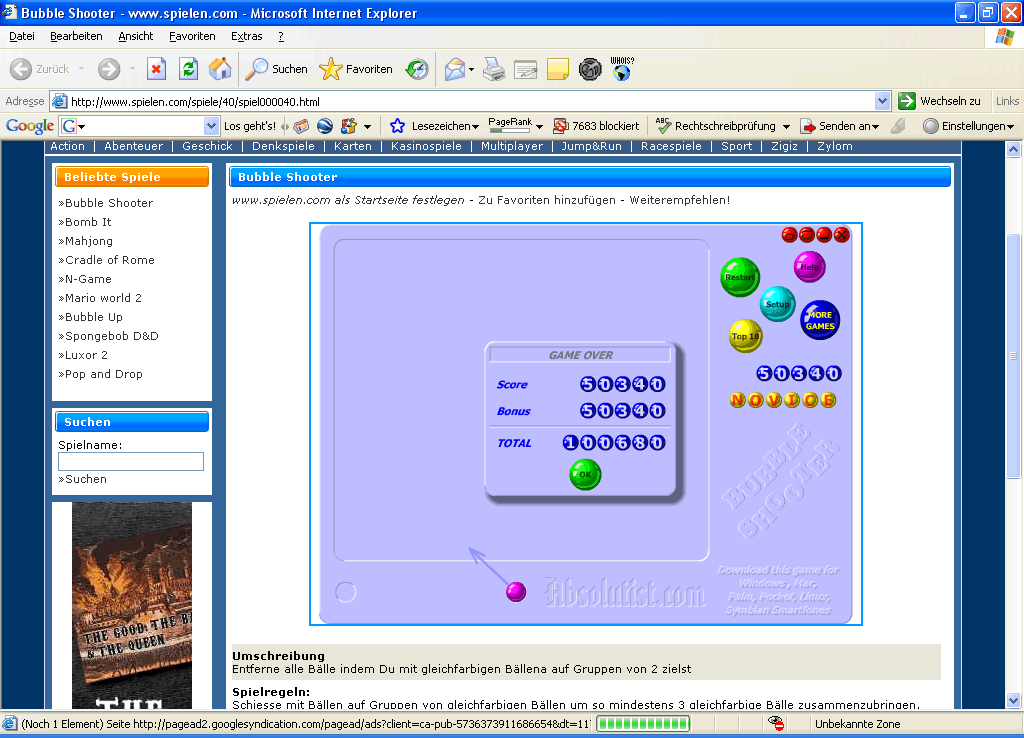Focus the Google toolbar search field
The height and width of the screenshot is (738, 1024).
(139, 126)
